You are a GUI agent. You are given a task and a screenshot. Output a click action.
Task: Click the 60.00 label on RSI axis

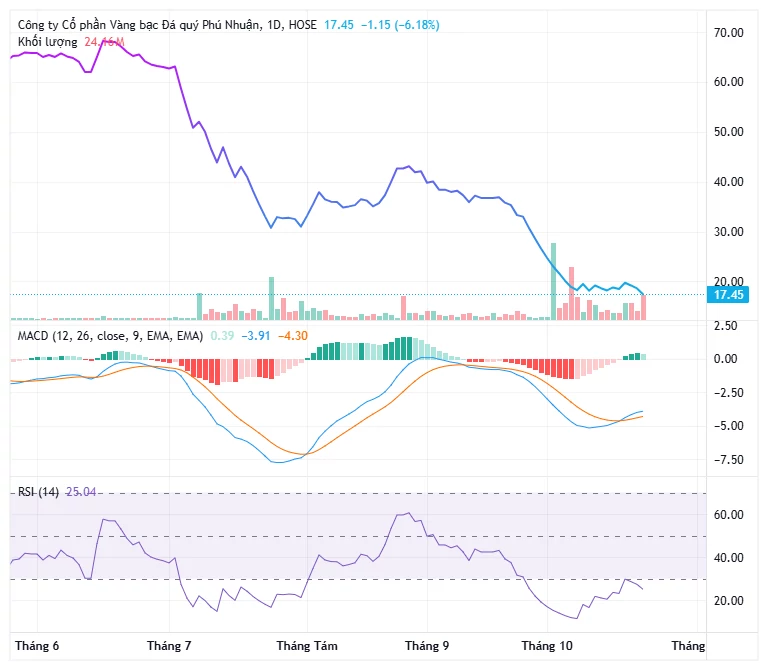[728, 515]
